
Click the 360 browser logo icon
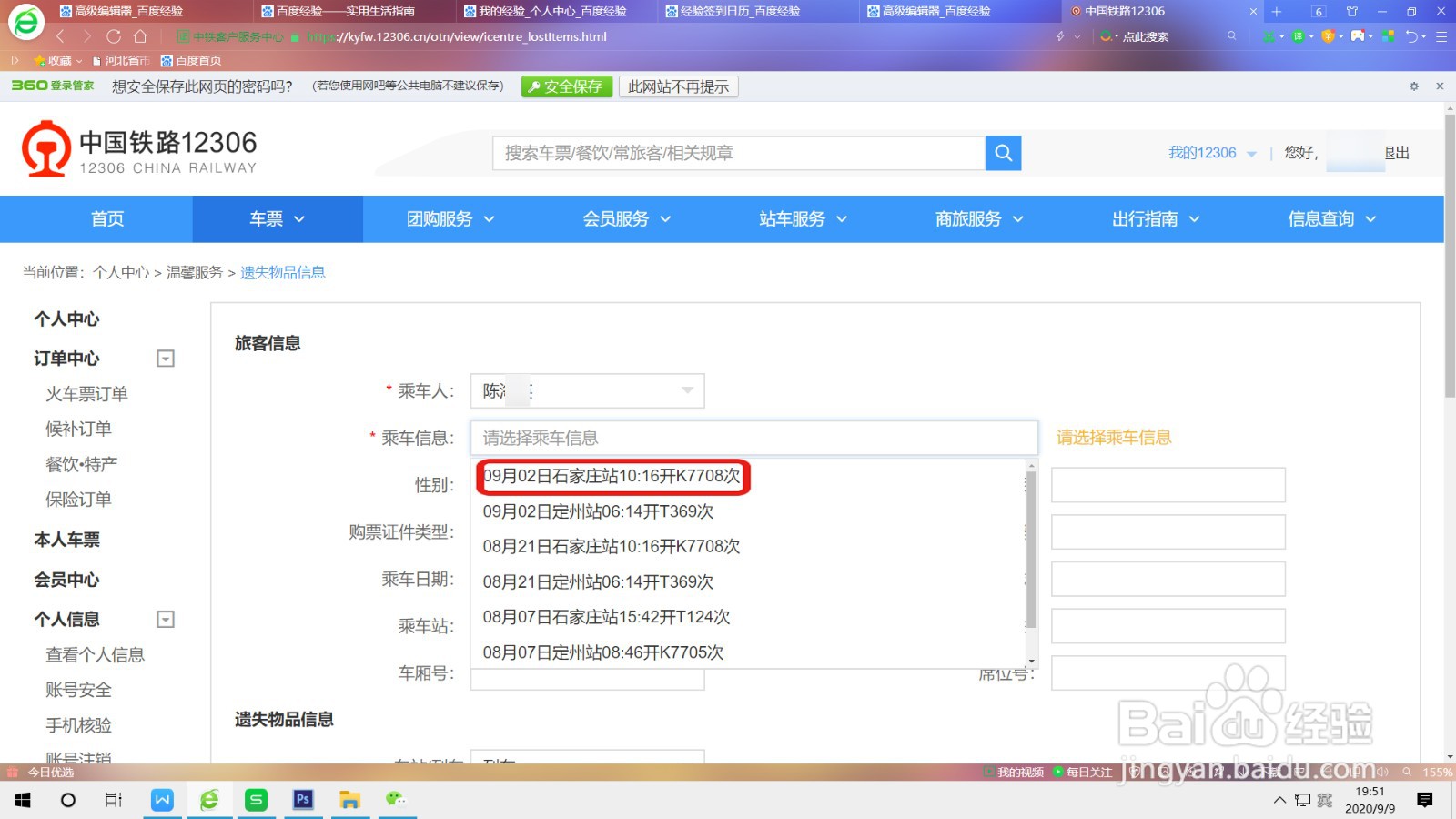point(25,22)
